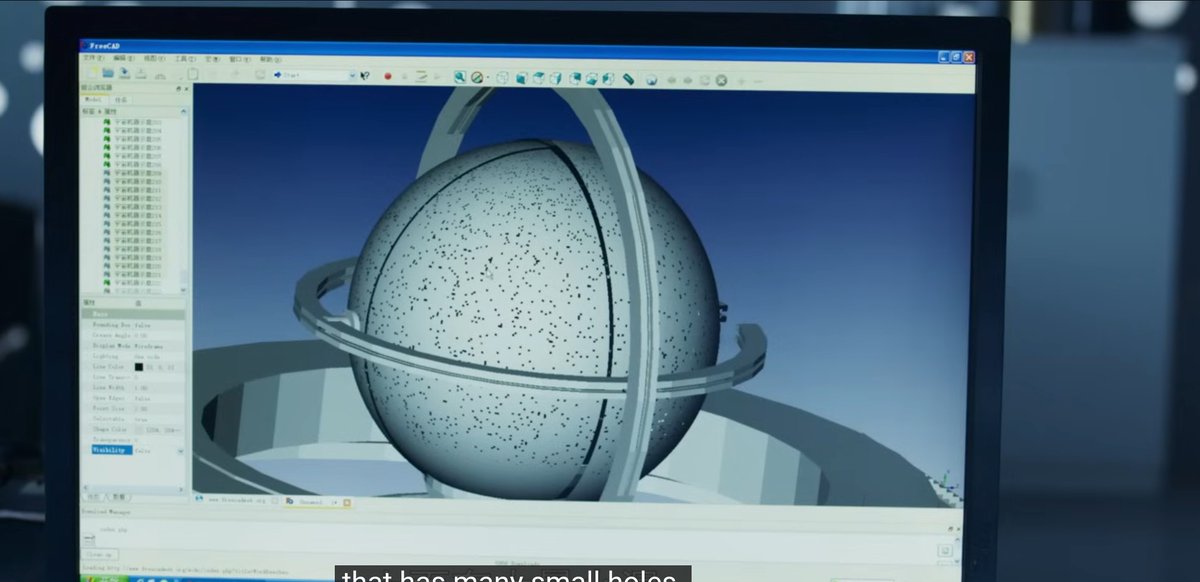Select the Display Mode Wireframe property row

coord(132,346)
